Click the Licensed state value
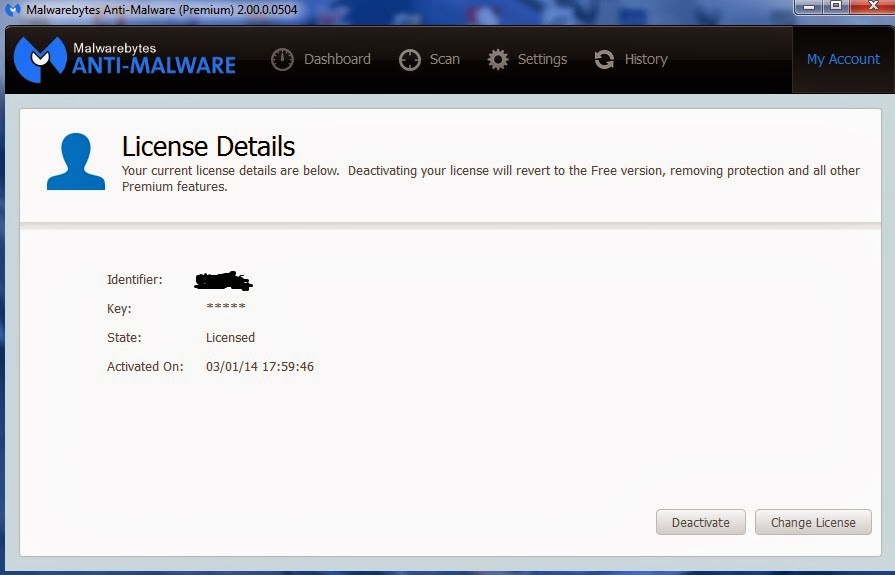 click(x=231, y=337)
